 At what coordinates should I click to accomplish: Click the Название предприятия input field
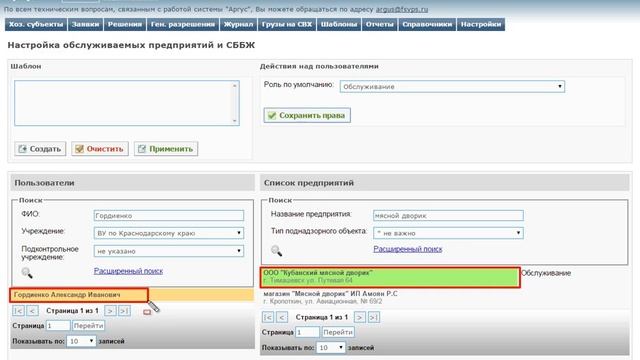point(448,216)
